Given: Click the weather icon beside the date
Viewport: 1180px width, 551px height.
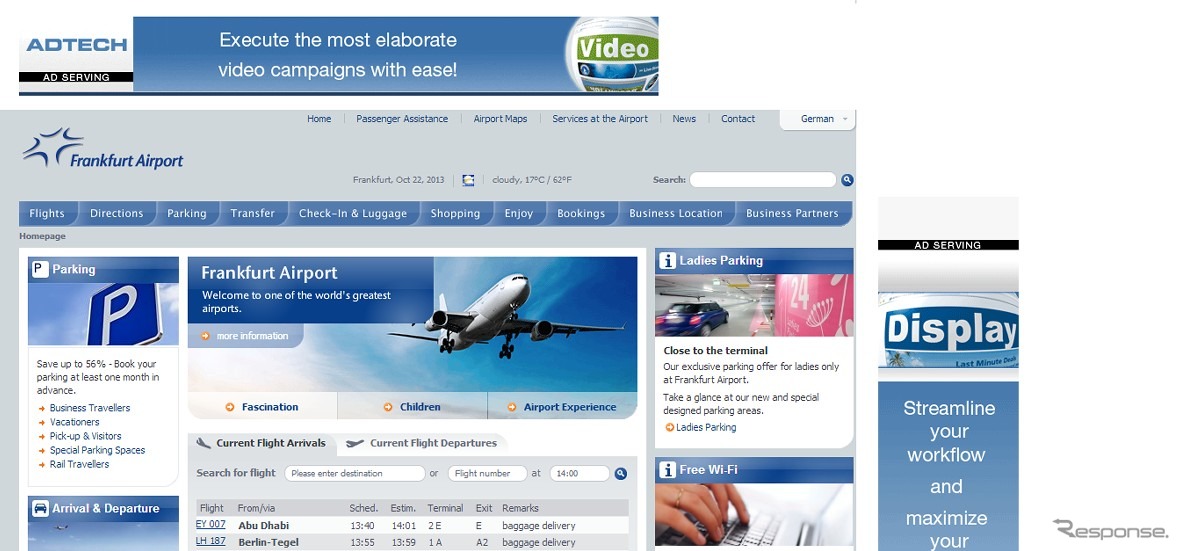Looking at the screenshot, I should tap(468, 180).
